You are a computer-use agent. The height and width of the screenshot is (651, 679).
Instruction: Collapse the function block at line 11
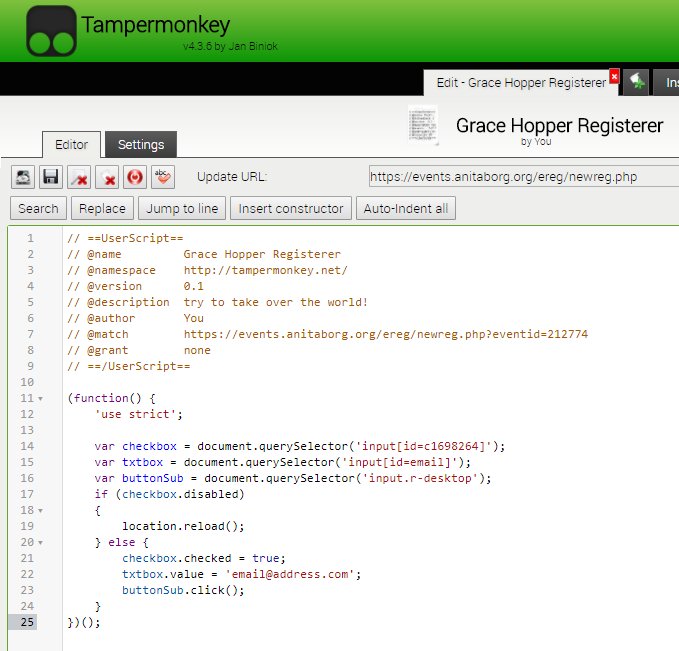(x=40, y=398)
